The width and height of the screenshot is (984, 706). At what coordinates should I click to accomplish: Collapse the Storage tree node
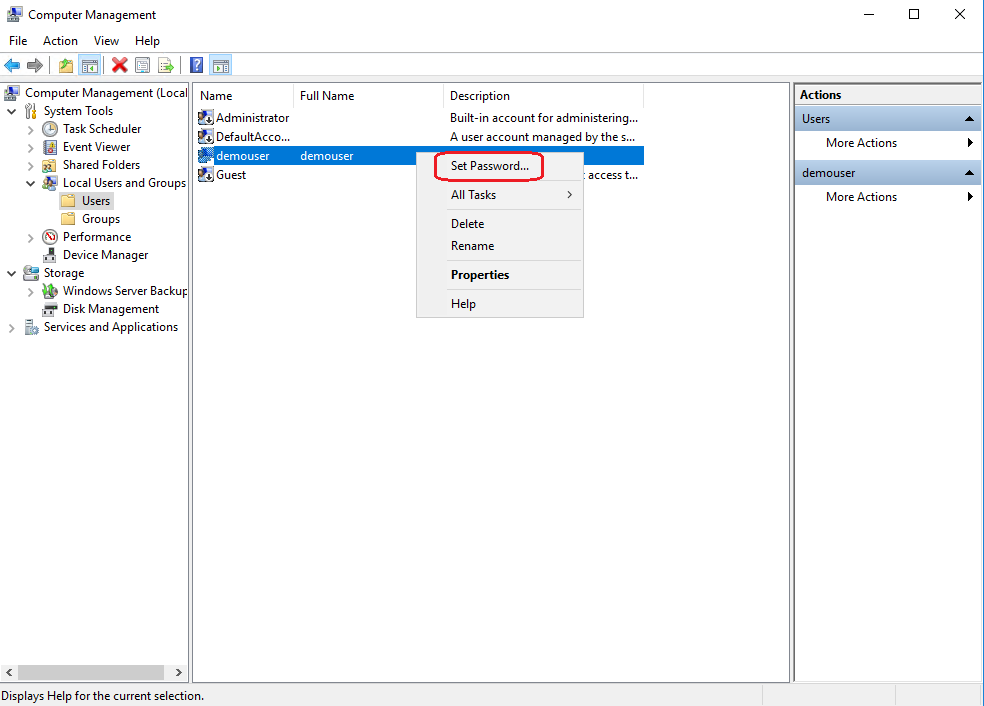[12, 274]
